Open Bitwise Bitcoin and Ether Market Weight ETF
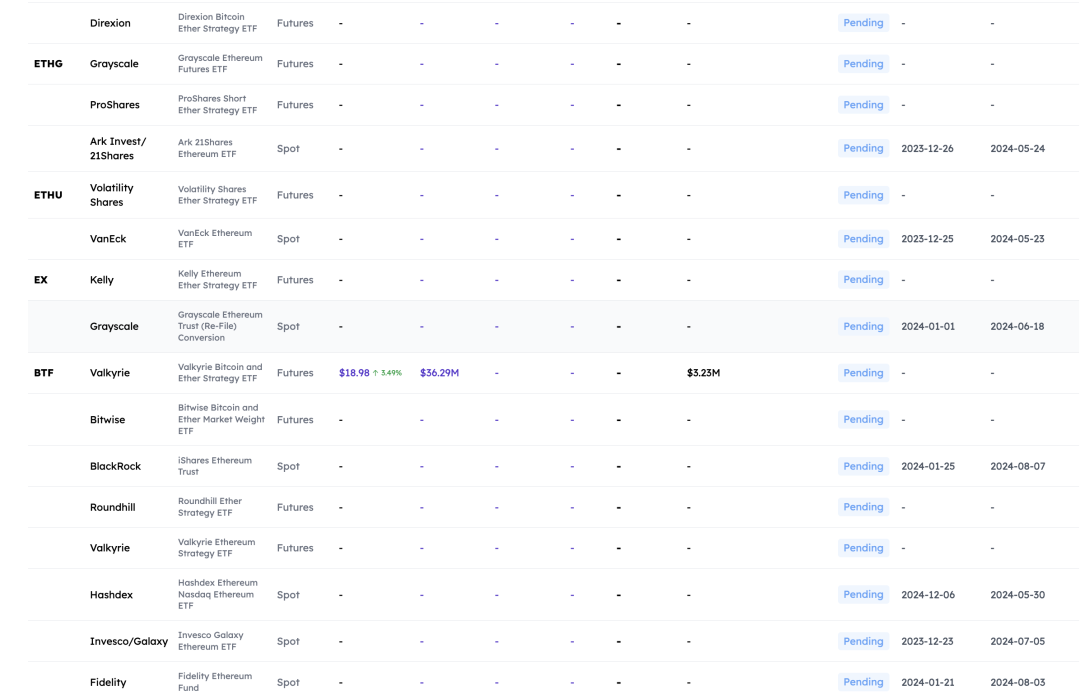Screen dimensions: 1080x694 point(221,419)
